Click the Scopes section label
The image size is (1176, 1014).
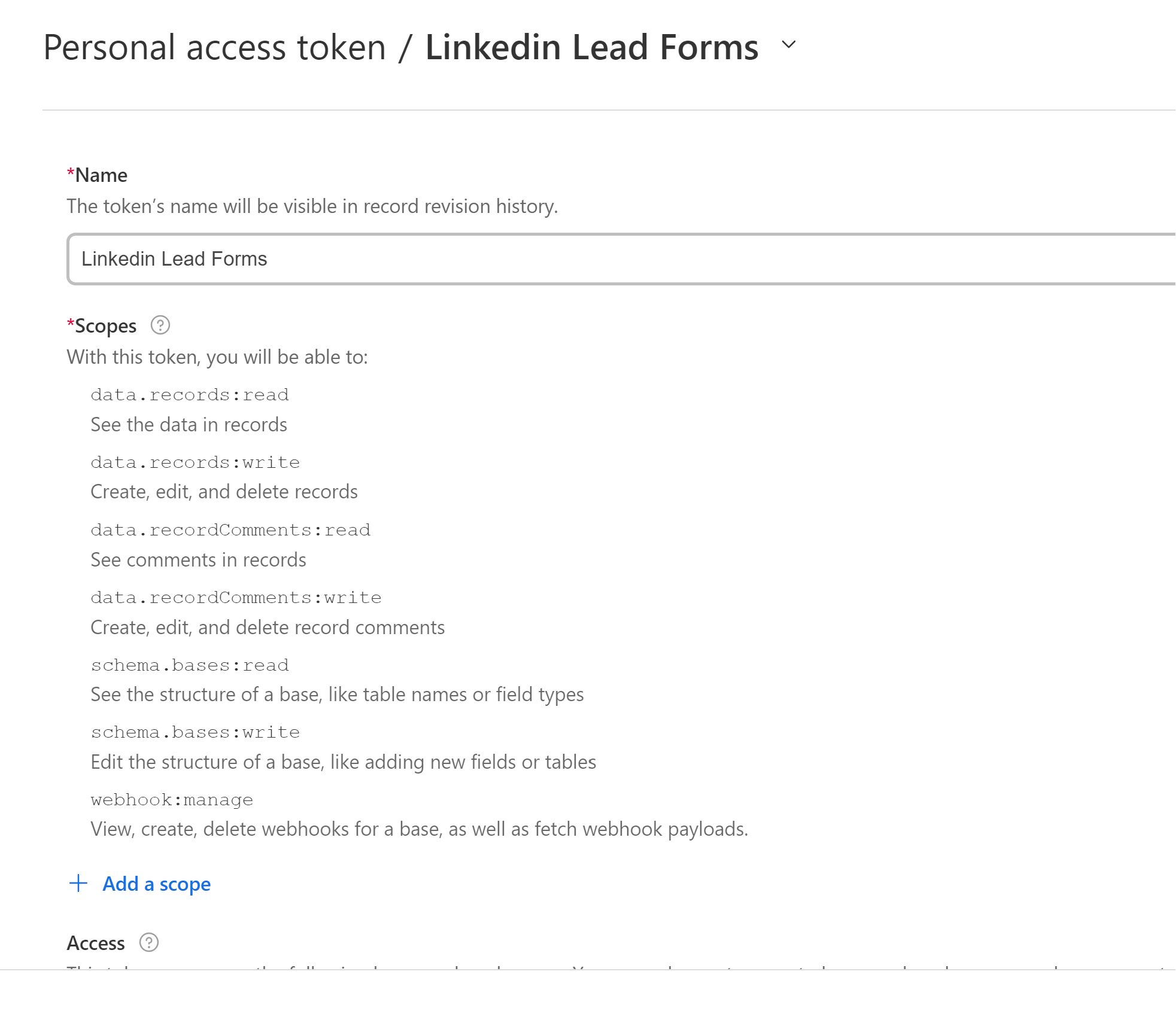pos(105,326)
